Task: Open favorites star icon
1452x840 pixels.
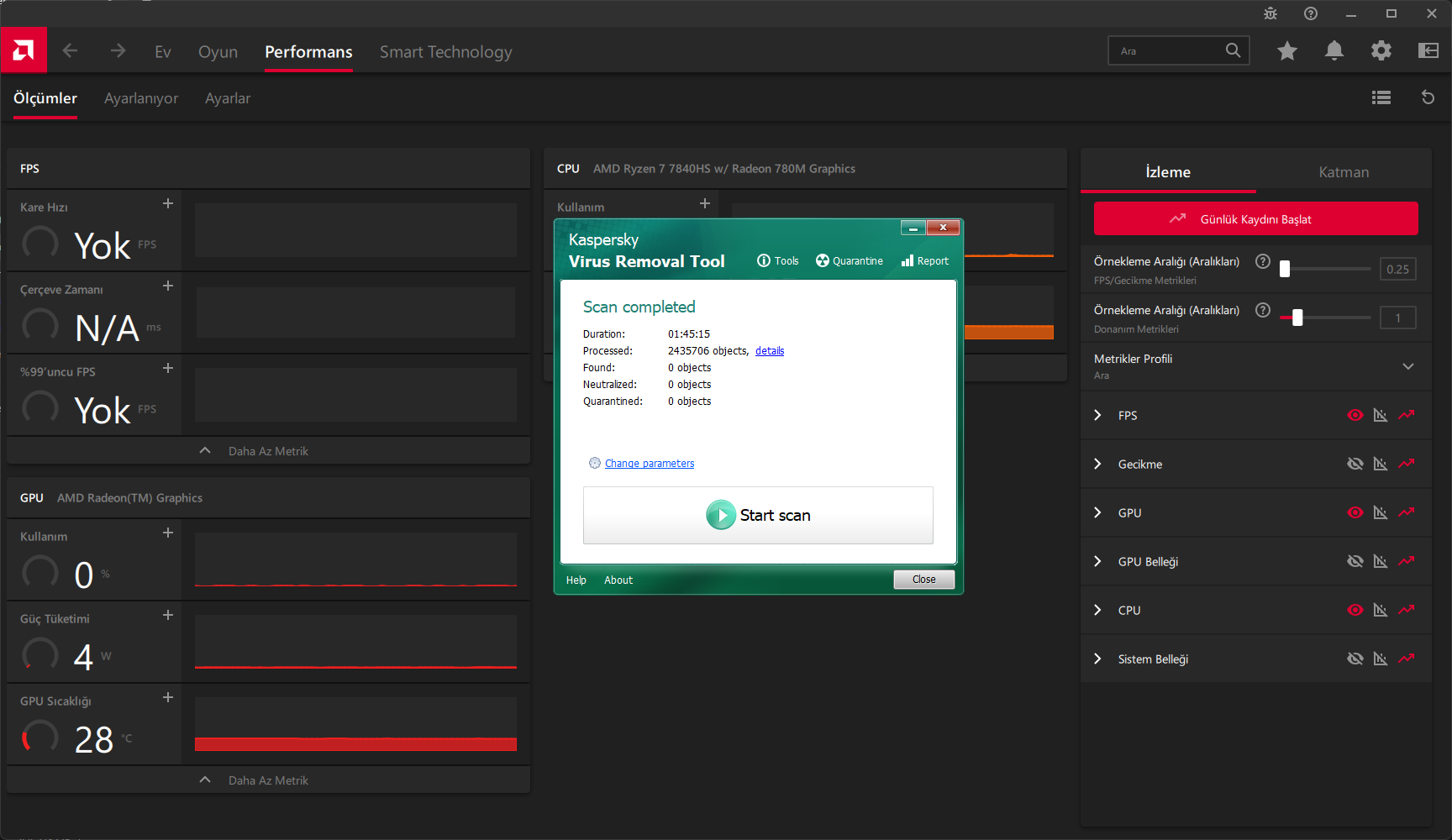Action: point(1287,51)
